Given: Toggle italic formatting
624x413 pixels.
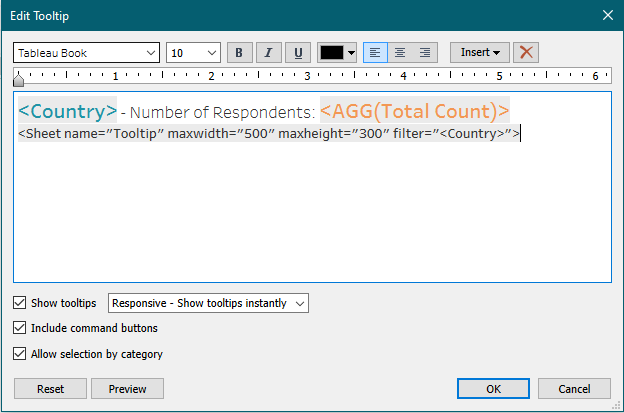Looking at the screenshot, I should pos(268,53).
